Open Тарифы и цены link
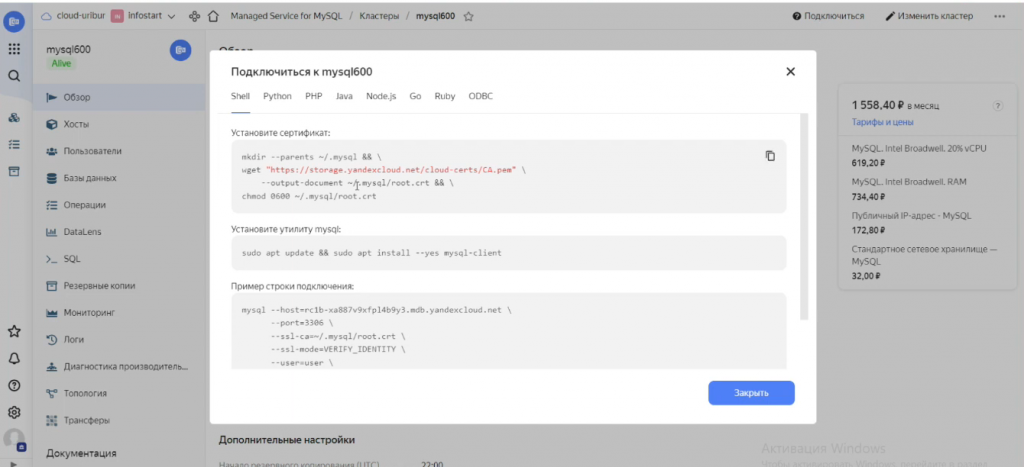1024x467 pixels. (x=882, y=122)
